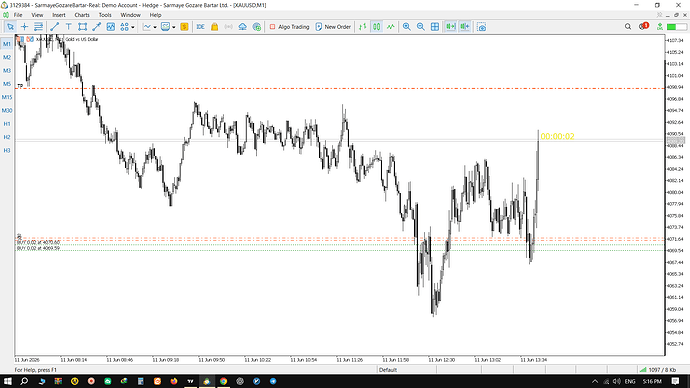Click the yellow dollar sign icon
Viewport: 690px width, 388px height.
184,27
